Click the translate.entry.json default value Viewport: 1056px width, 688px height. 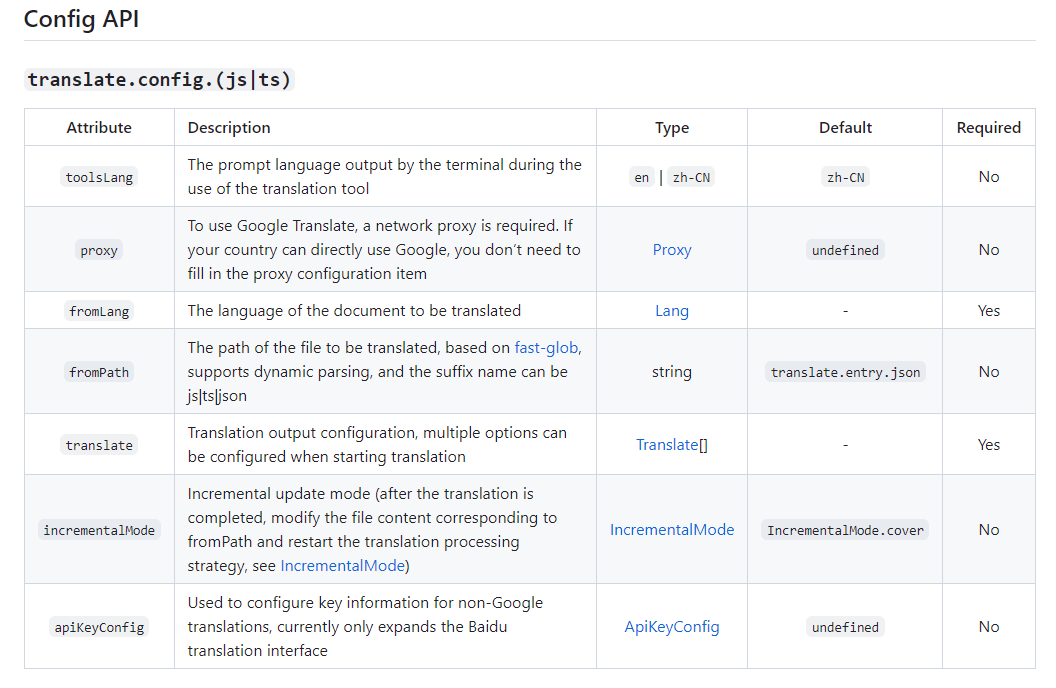pyautogui.click(x=845, y=372)
